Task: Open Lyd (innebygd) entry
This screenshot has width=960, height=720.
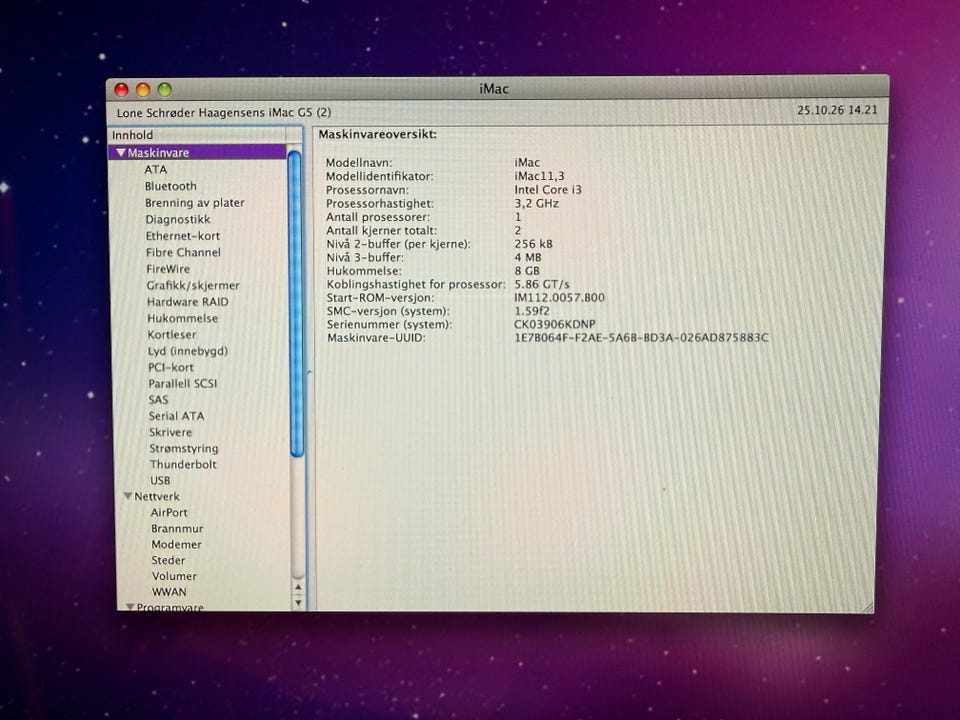Action: [187, 351]
